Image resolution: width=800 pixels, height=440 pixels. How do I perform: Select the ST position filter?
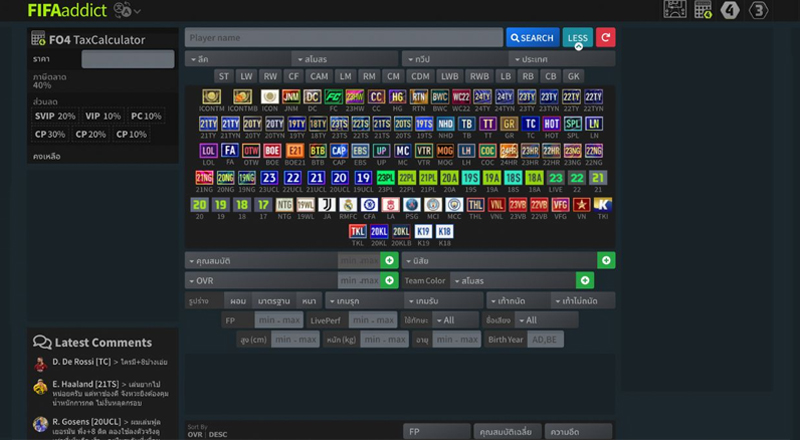pos(223,76)
